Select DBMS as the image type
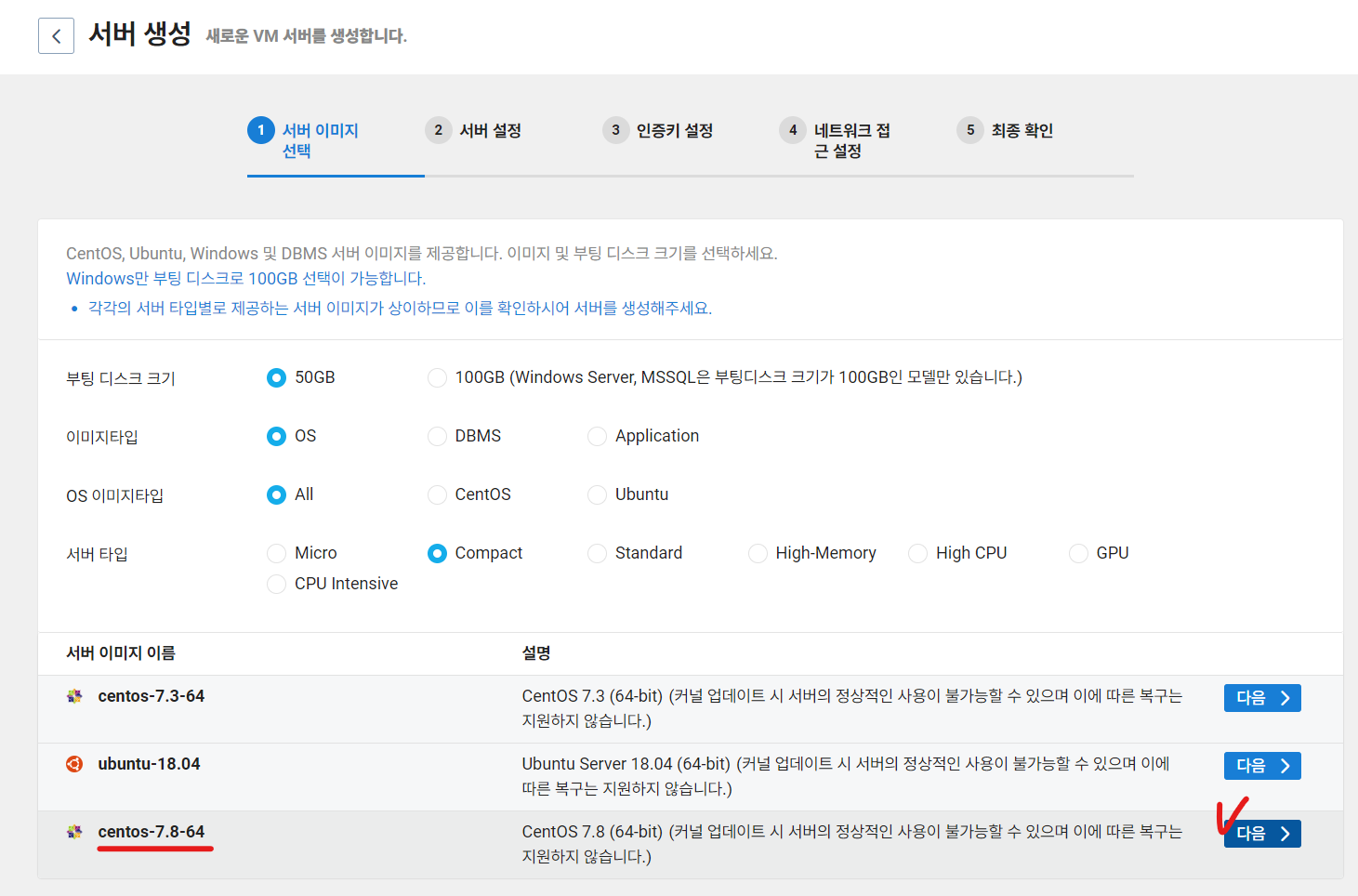Viewport: 1358px width, 896px height. 437,436
